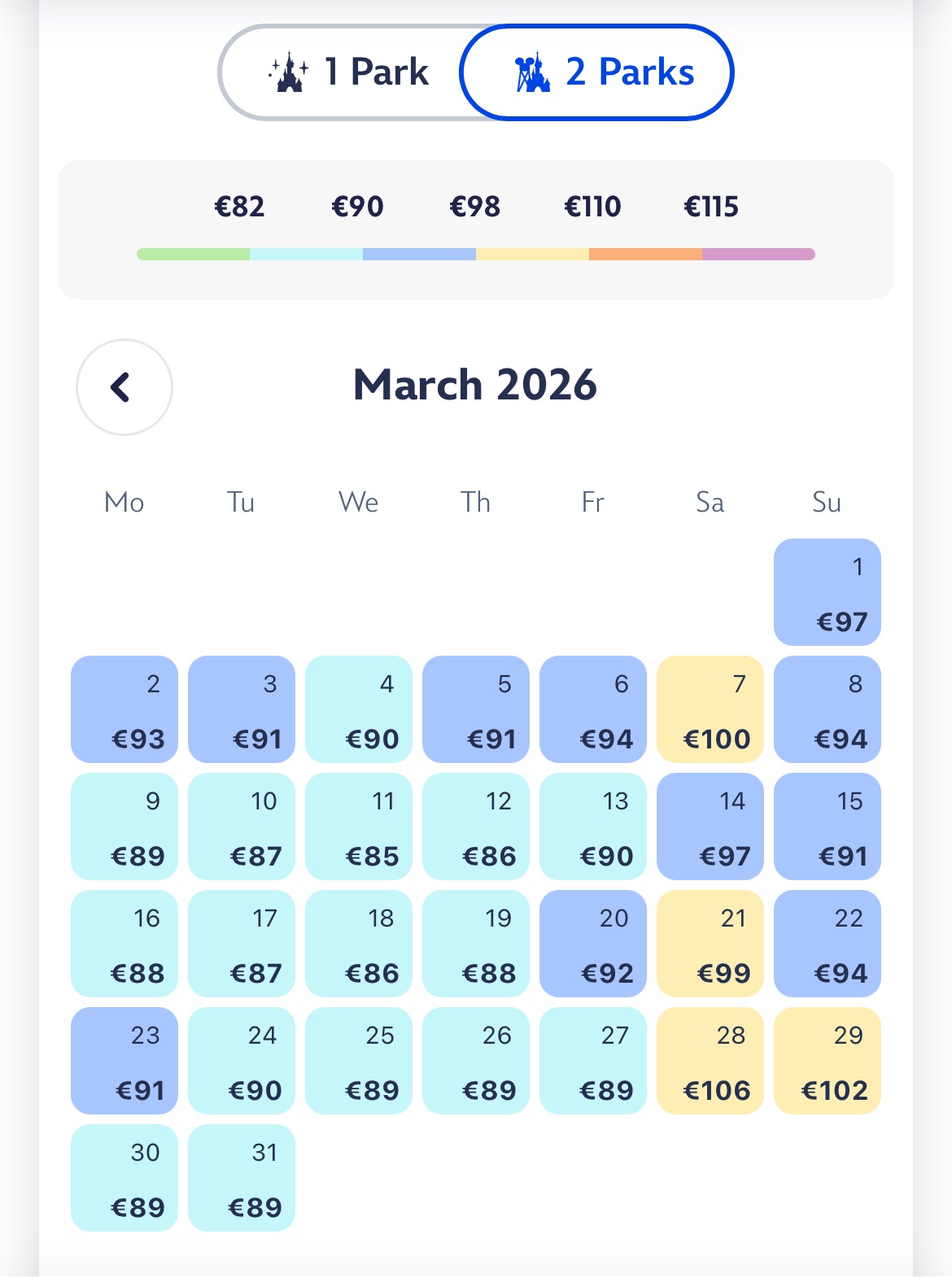Select the 2 Parks option
This screenshot has height=1278, width=952.
click(x=597, y=72)
